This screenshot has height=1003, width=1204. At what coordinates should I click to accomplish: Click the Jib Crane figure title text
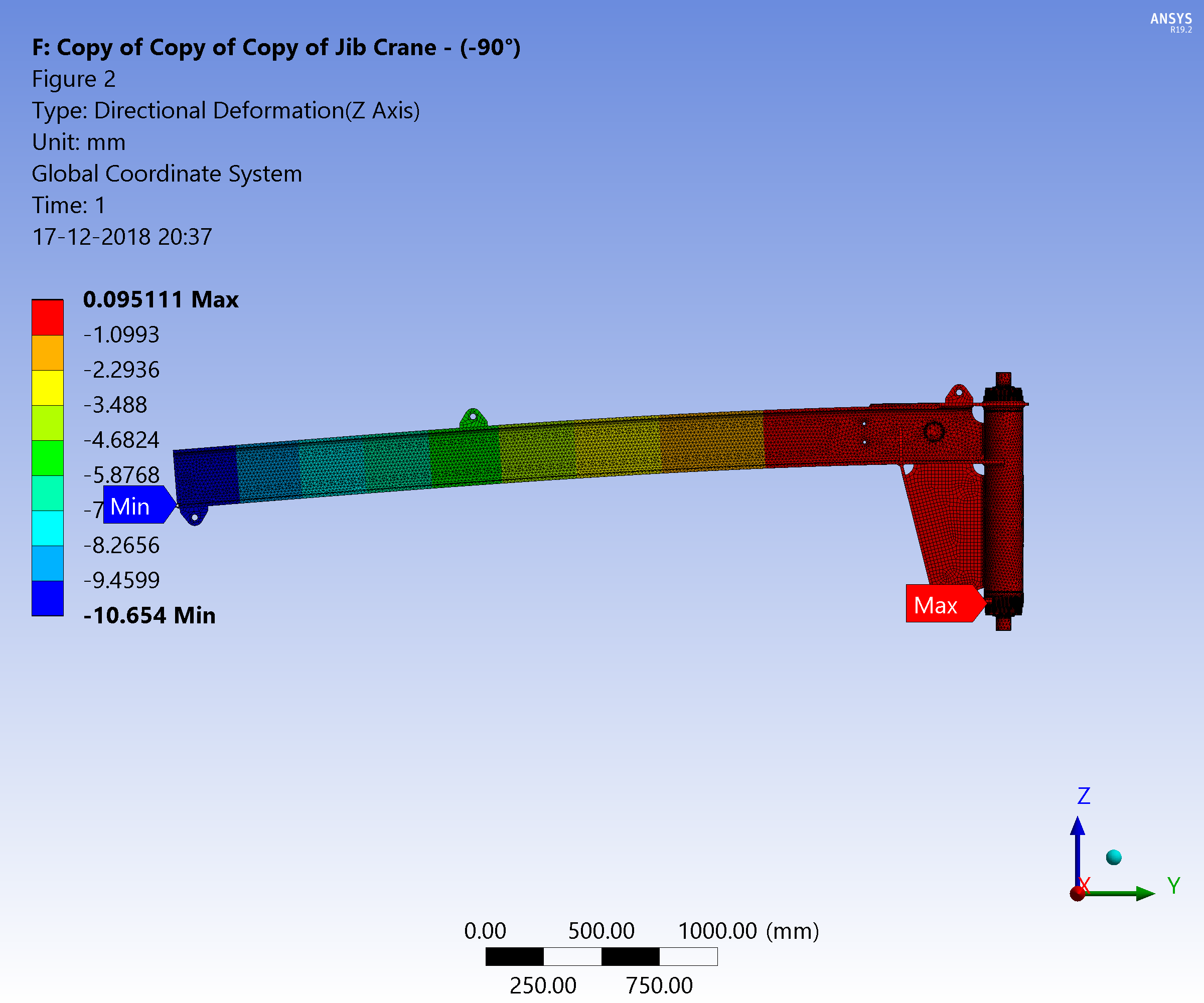coord(276,48)
